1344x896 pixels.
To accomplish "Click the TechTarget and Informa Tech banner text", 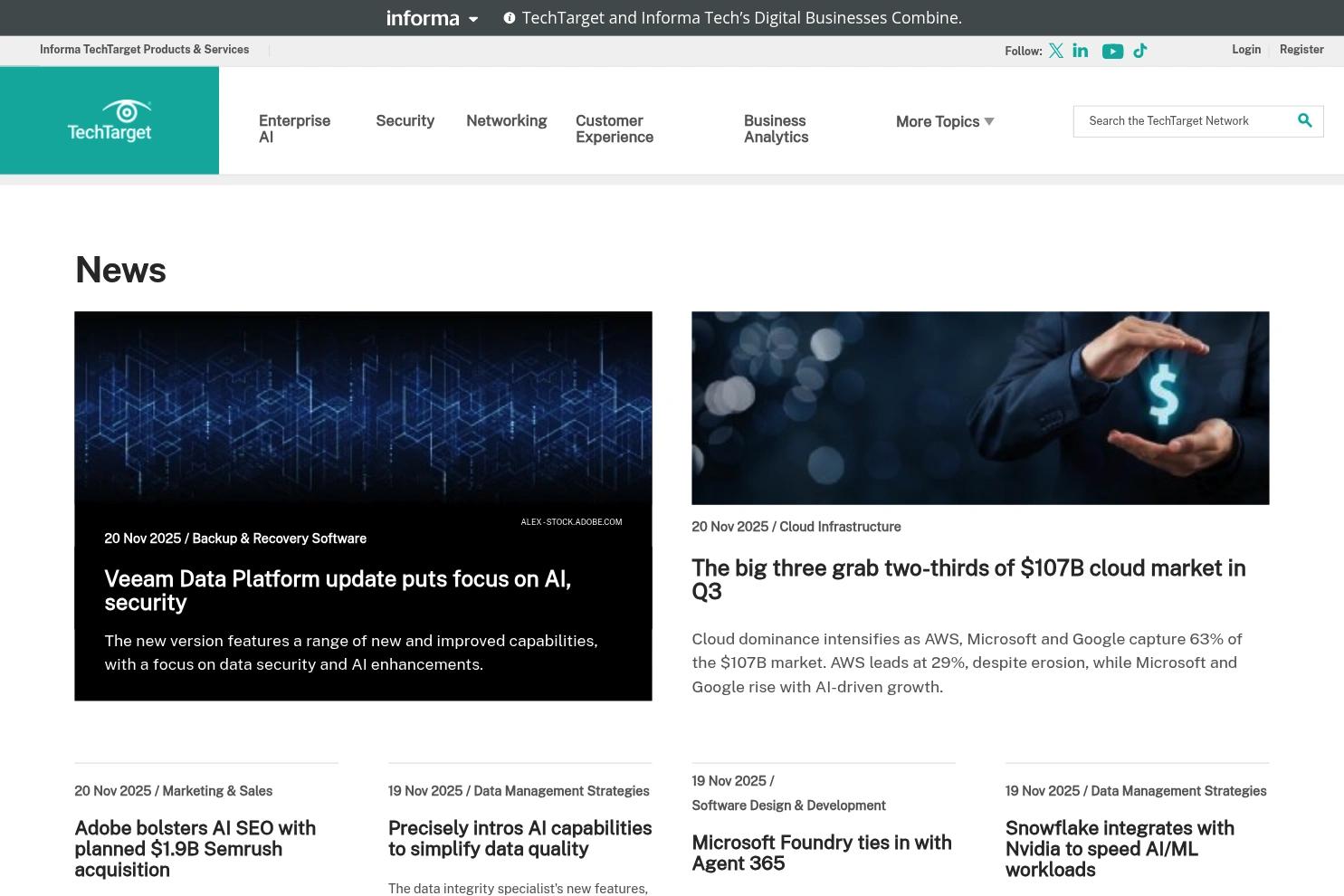I will tap(742, 18).
